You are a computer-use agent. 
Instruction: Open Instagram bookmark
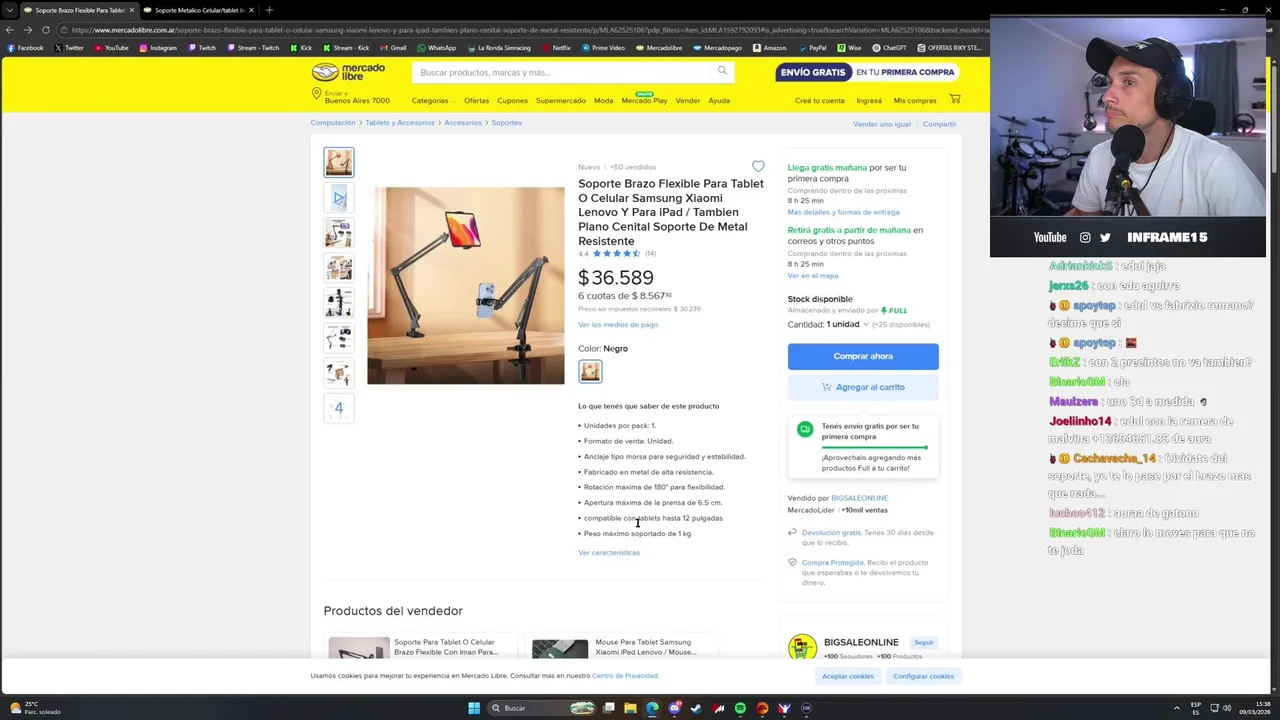coord(157,48)
